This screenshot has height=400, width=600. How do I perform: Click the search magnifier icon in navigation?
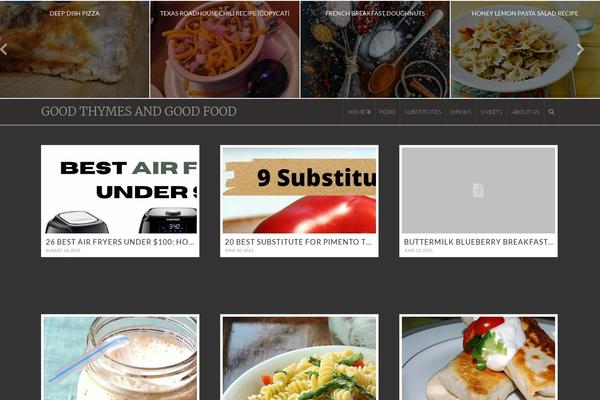point(551,112)
